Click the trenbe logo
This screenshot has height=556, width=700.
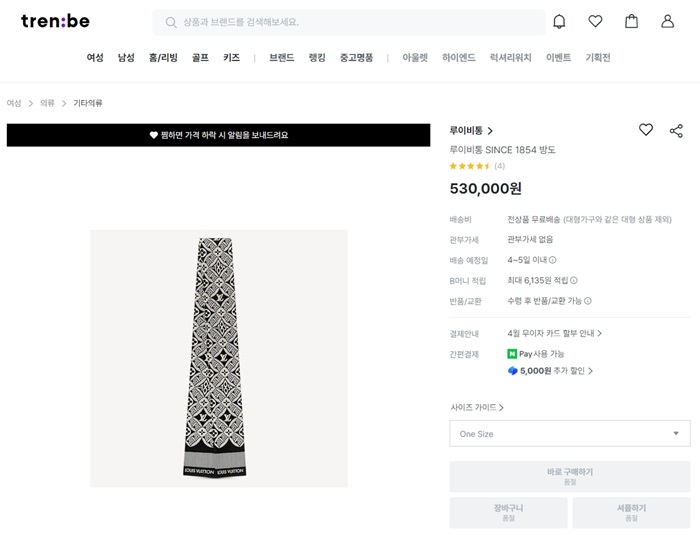pos(55,21)
